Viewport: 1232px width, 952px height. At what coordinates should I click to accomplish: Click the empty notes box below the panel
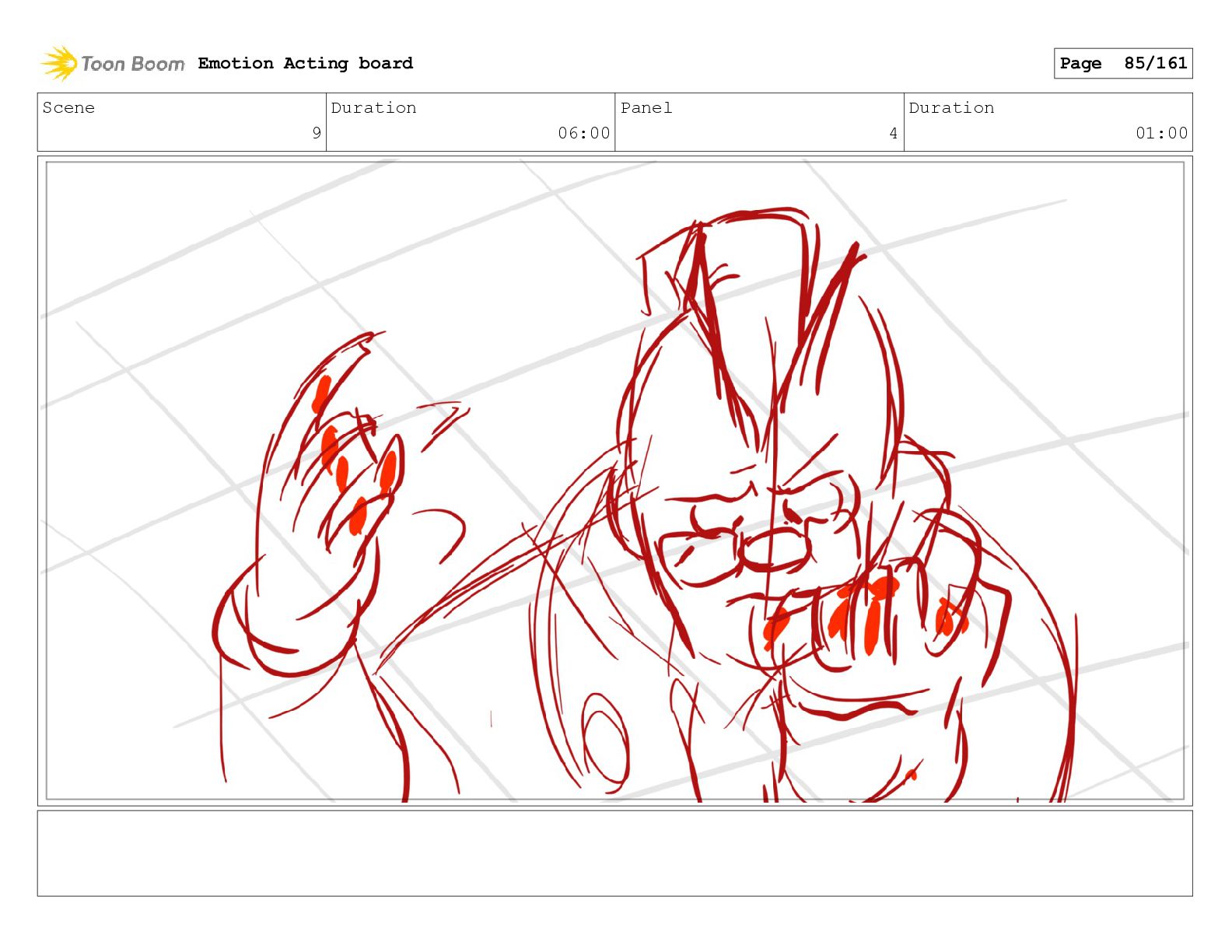pos(614,853)
